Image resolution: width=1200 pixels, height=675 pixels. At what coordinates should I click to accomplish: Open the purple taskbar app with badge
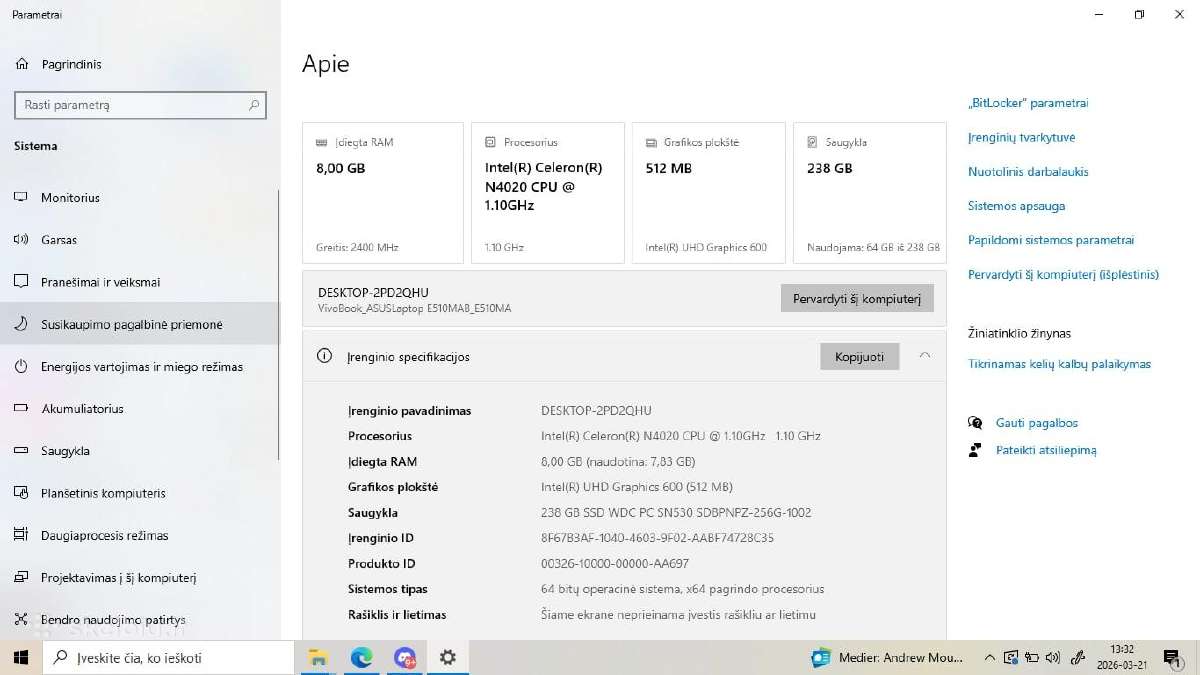[404, 657]
